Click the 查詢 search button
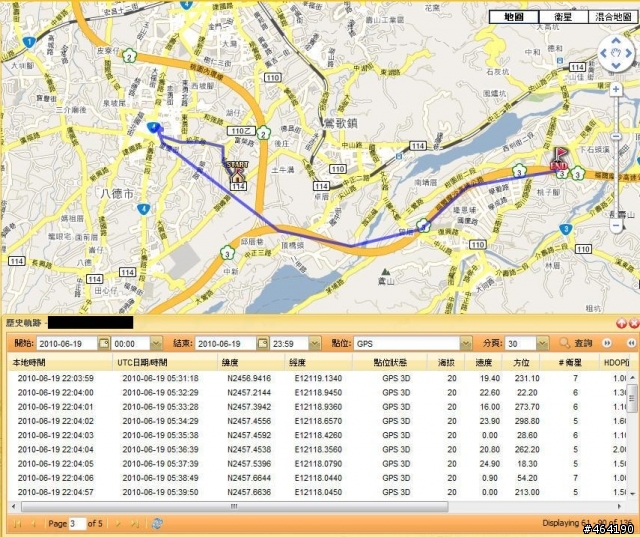The image size is (640, 537). click(x=576, y=343)
